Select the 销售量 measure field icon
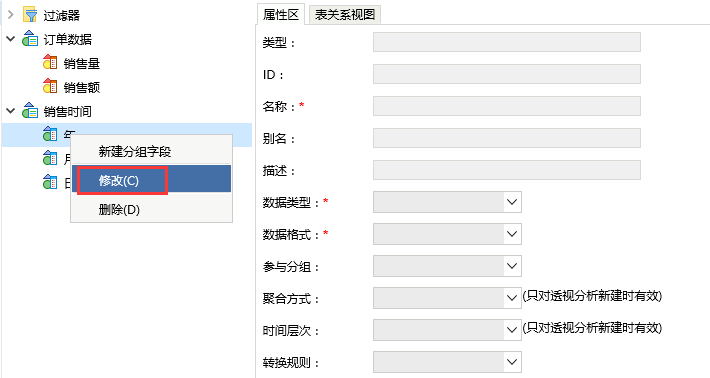The height and width of the screenshot is (378, 710). coord(50,62)
